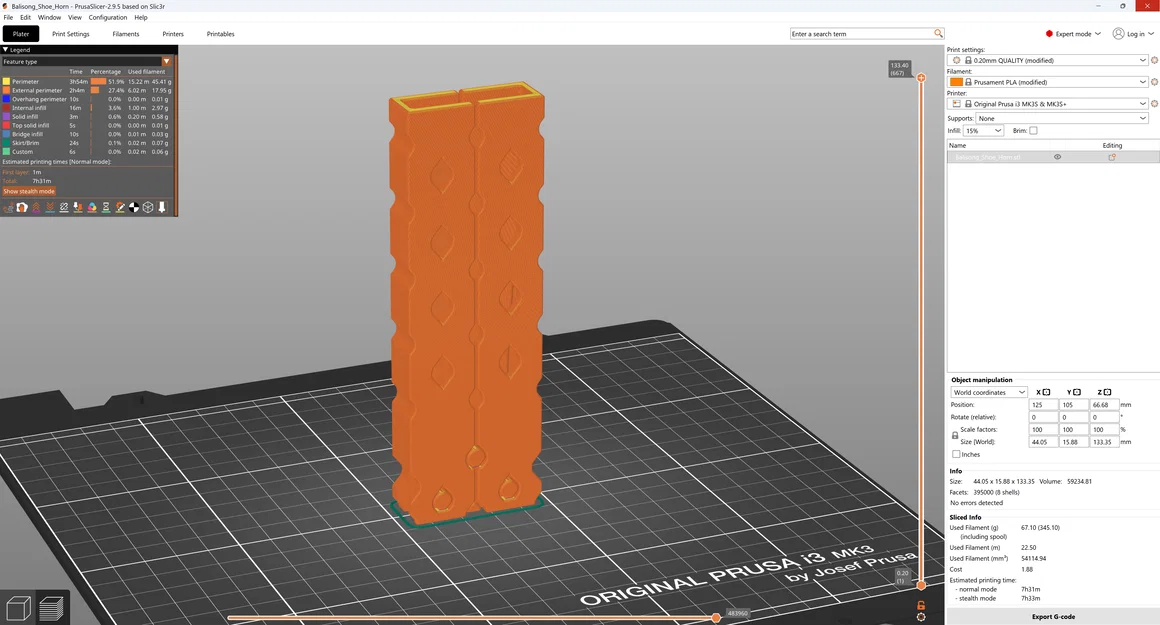
Task: Collapse the Legend panel triangle
Action: [5, 50]
